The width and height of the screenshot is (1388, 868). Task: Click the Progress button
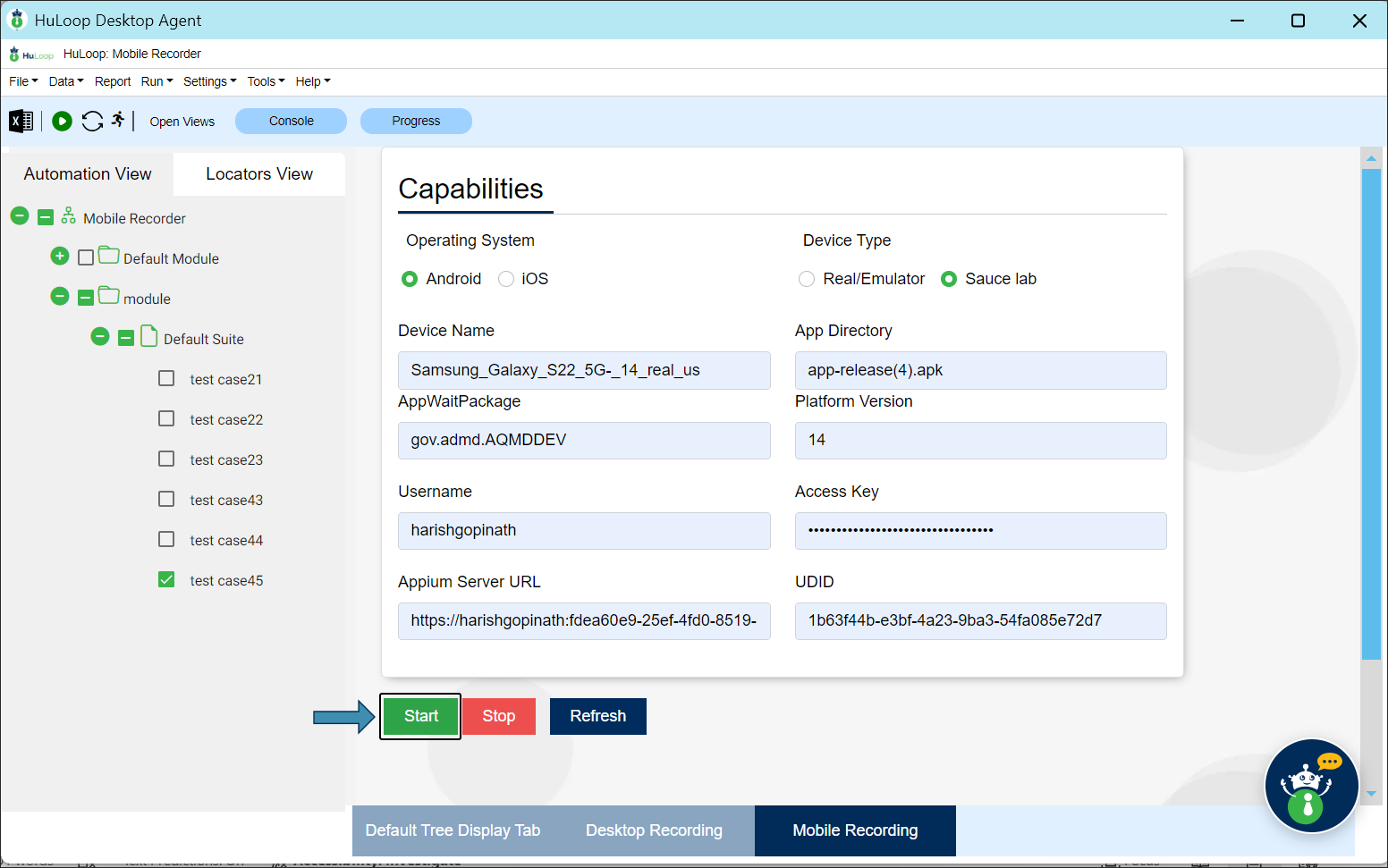[416, 121]
